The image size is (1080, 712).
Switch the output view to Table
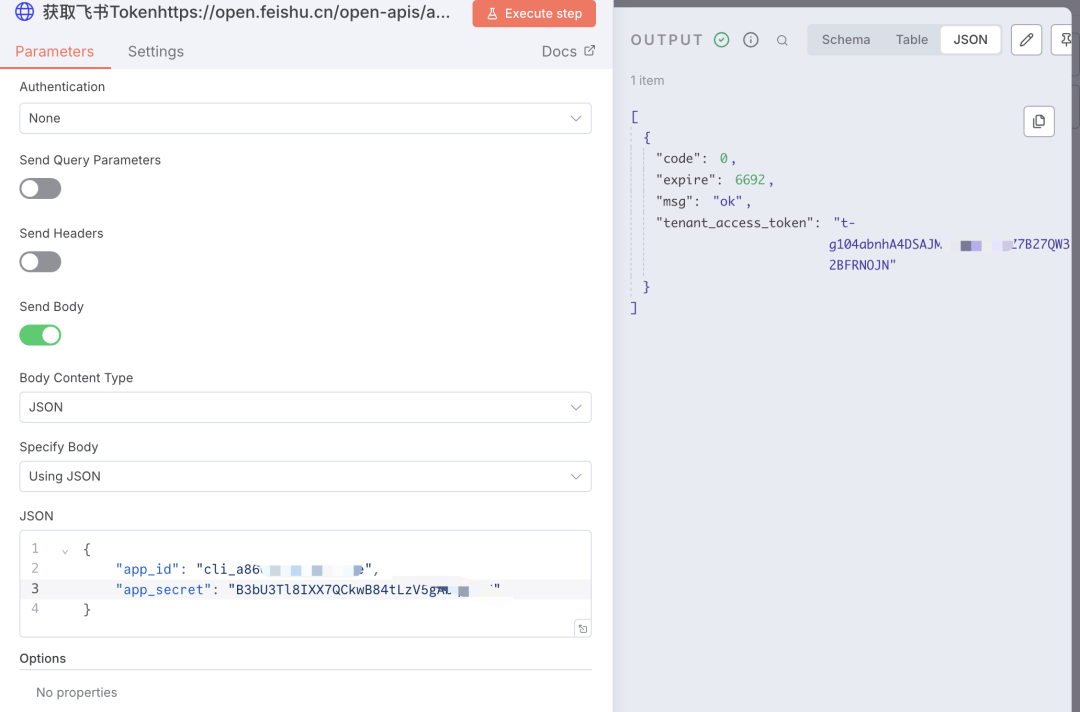(911, 40)
